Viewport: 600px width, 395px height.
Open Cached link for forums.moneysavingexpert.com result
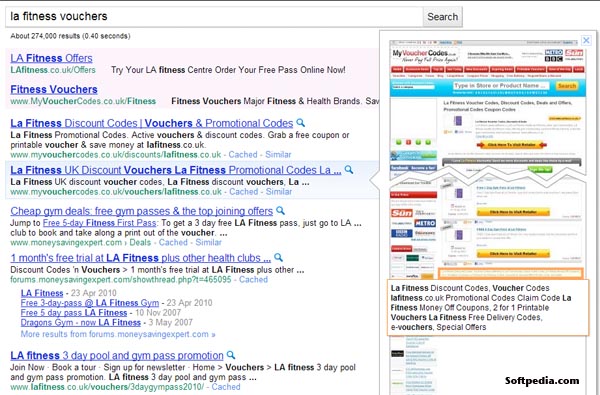[x=253, y=279]
